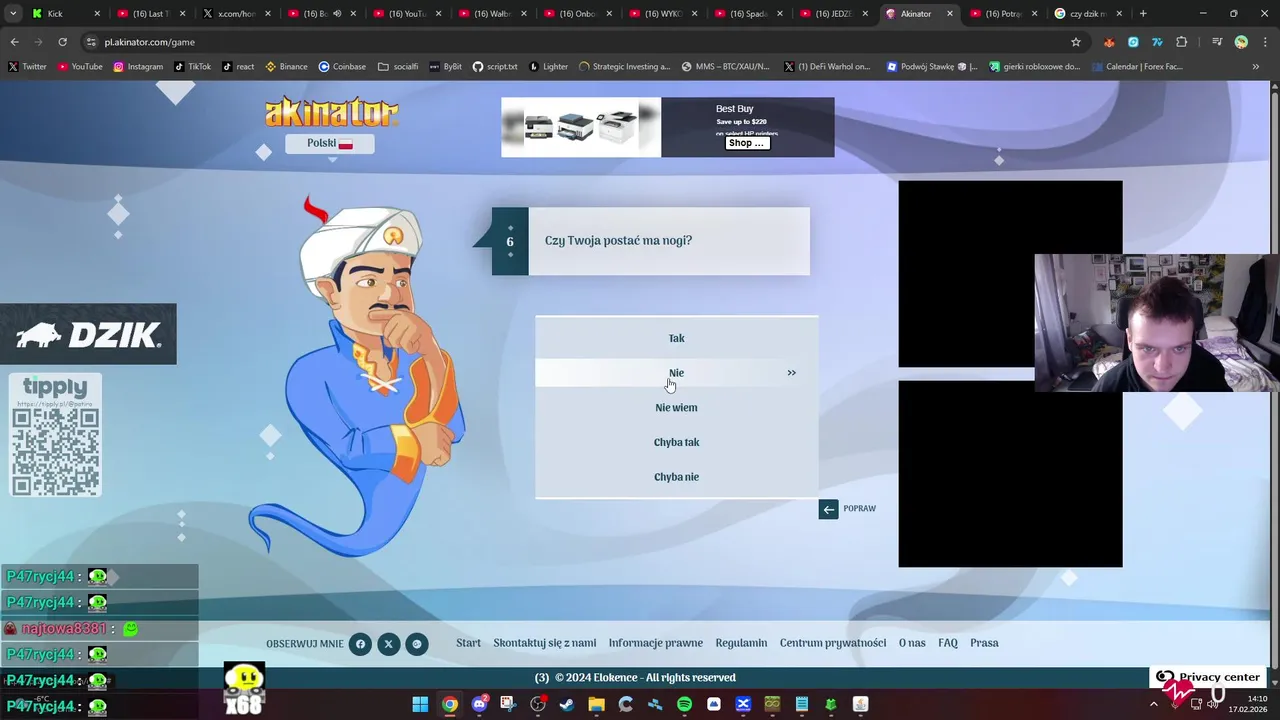Open the Windows Start menu
Image resolution: width=1280 pixels, height=720 pixels.
click(420, 704)
